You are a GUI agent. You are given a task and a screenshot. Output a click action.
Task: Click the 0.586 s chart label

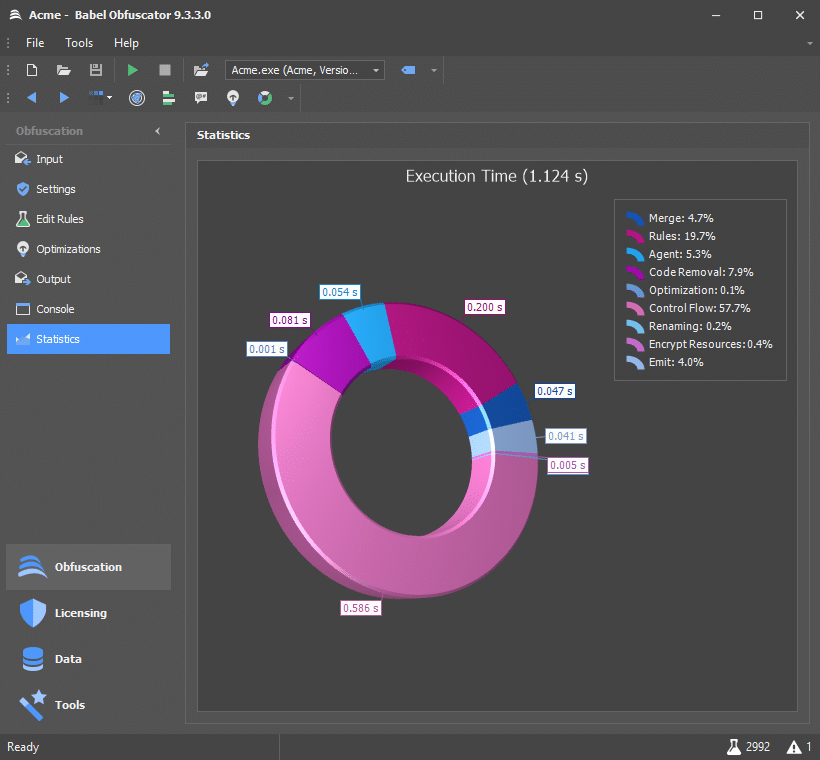point(361,608)
